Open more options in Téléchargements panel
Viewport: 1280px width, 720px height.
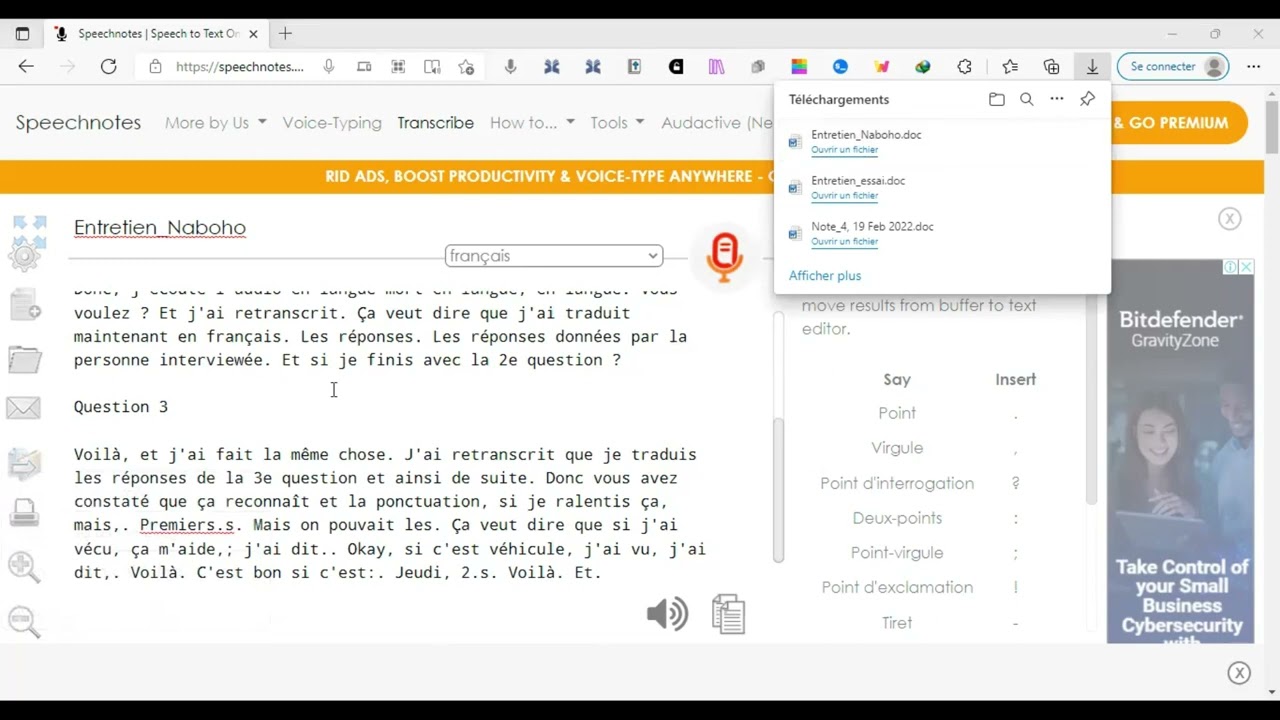click(x=1056, y=99)
